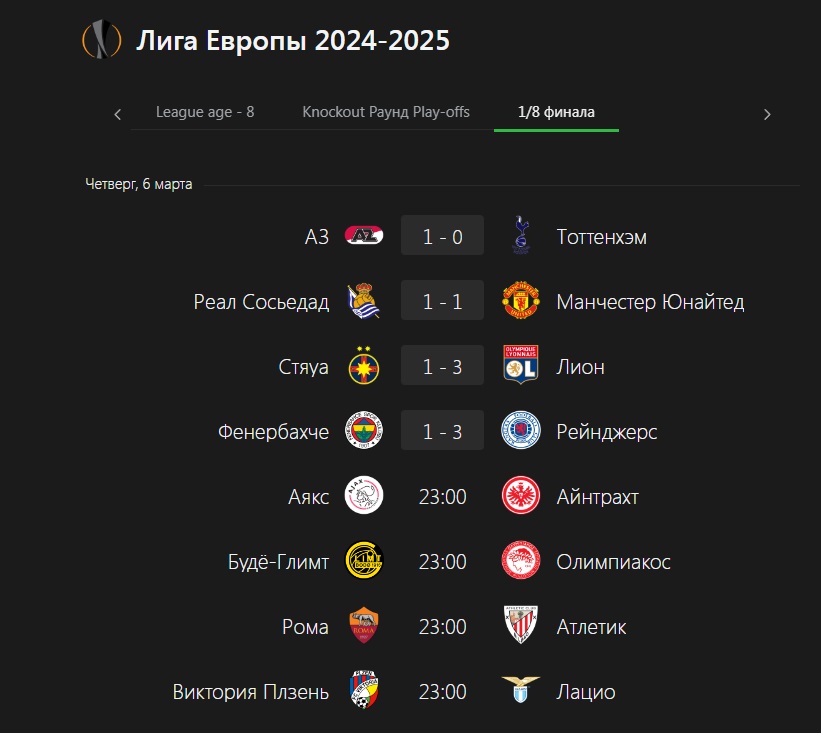Go to previous rounds with left chevron
Image resolution: width=821 pixels, height=733 pixels.
coord(118,114)
